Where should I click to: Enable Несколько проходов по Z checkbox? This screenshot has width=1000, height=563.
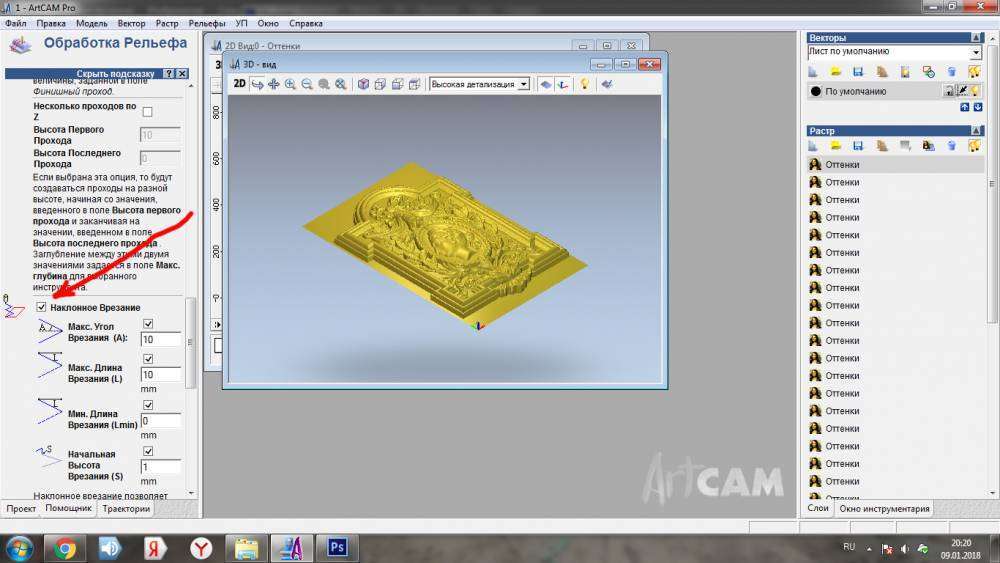tap(147, 111)
